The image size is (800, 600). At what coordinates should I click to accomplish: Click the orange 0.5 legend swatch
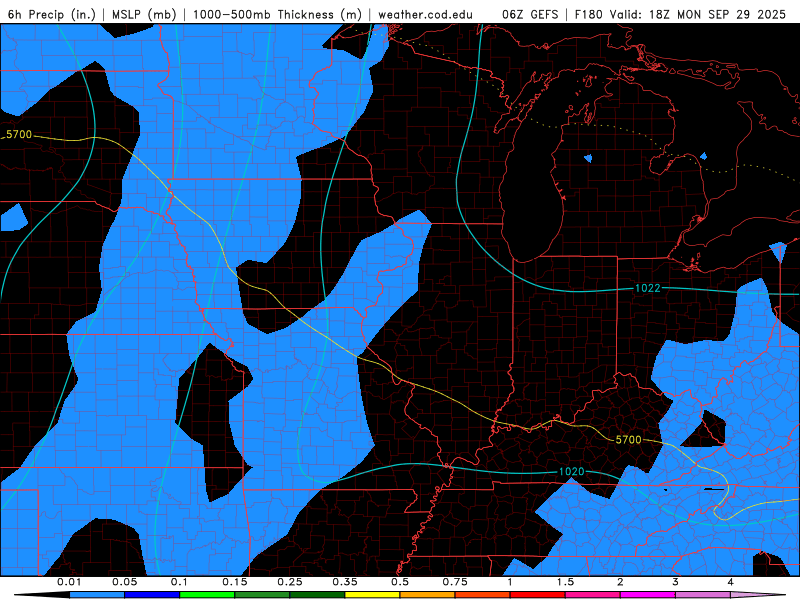click(x=428, y=595)
